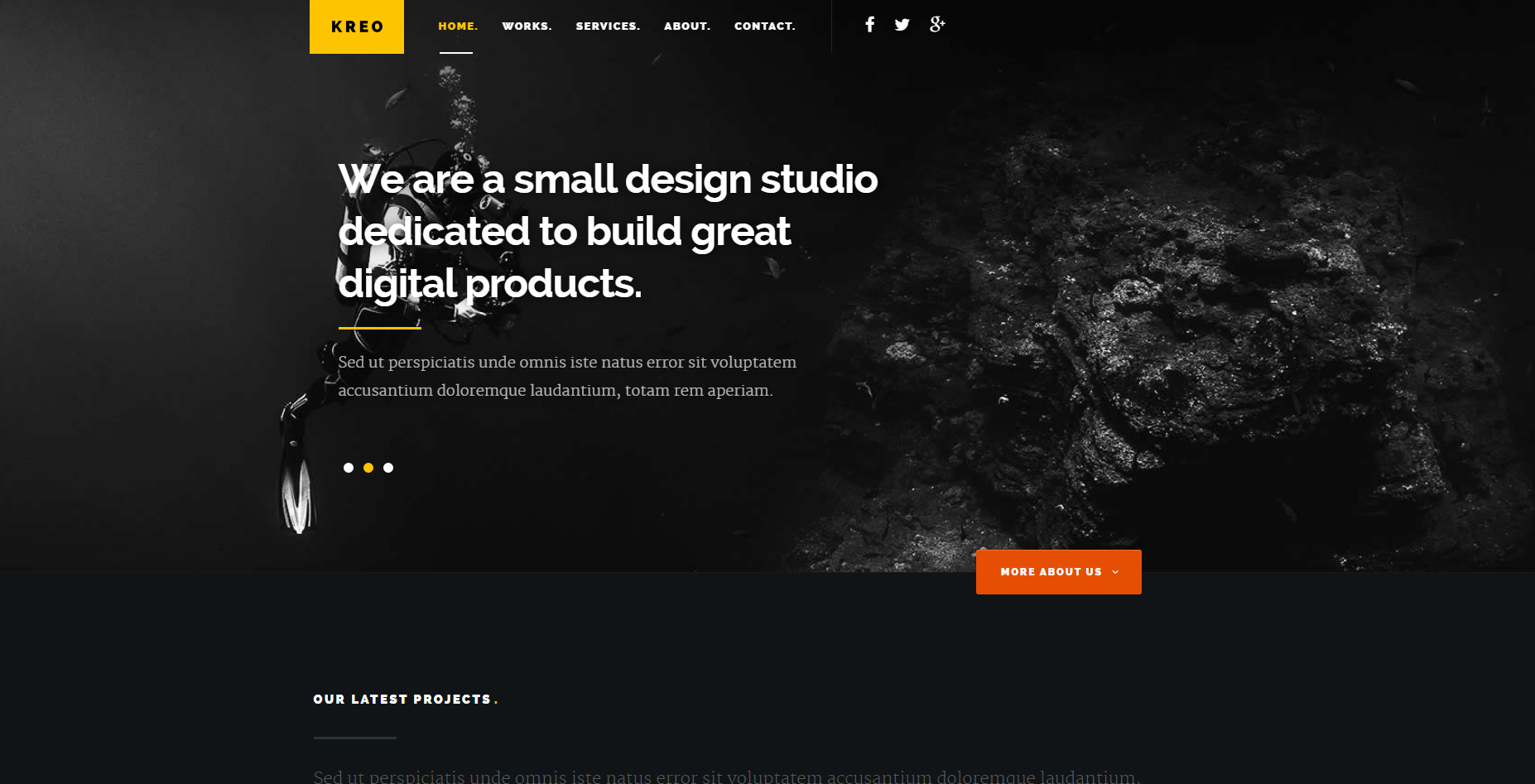This screenshot has height=784, width=1535.
Task: Open the Twitter bird icon
Action: tap(902, 25)
